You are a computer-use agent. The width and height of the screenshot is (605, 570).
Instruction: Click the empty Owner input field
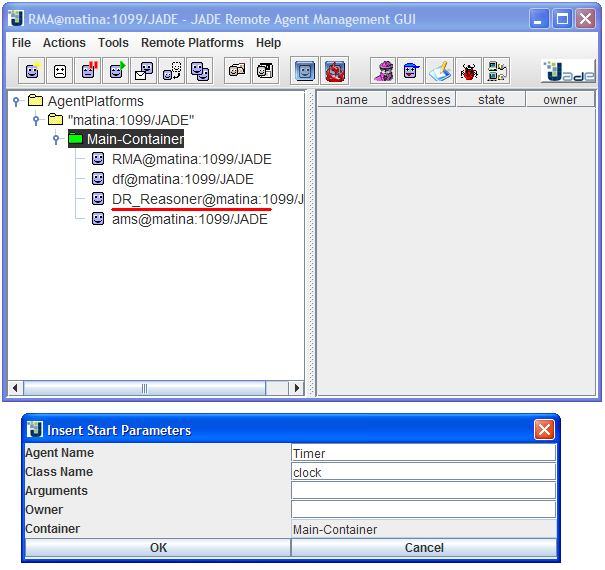click(424, 509)
